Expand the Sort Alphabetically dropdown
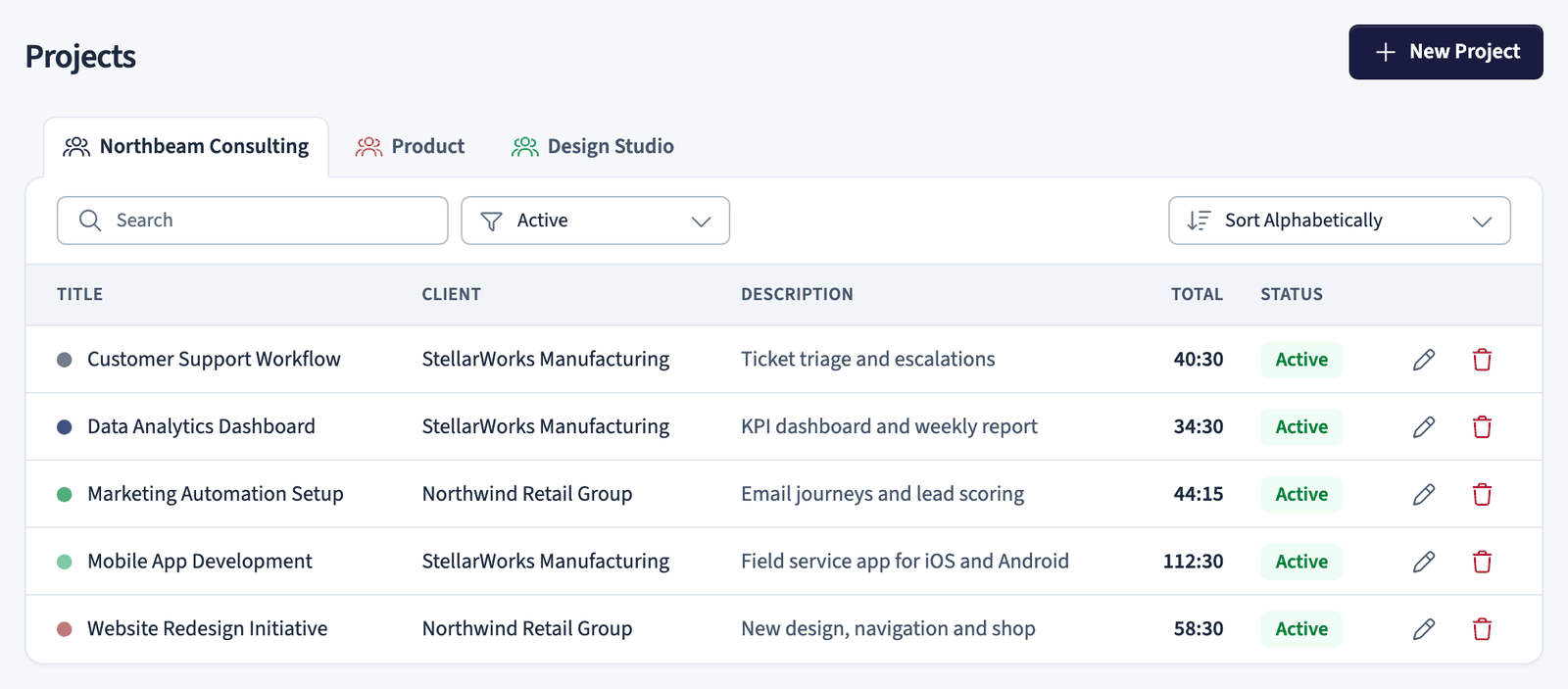Viewport: 1568px width, 689px height. [x=1340, y=221]
